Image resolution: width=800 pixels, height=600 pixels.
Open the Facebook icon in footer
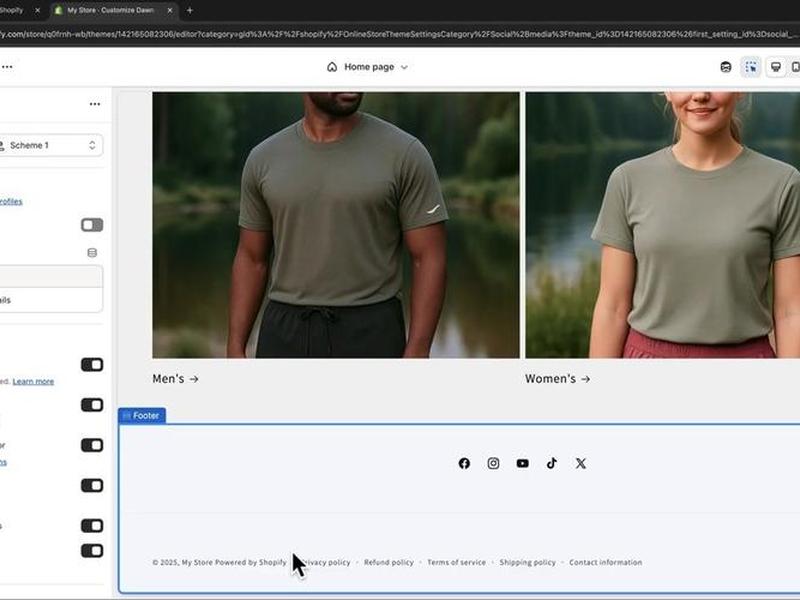click(464, 463)
